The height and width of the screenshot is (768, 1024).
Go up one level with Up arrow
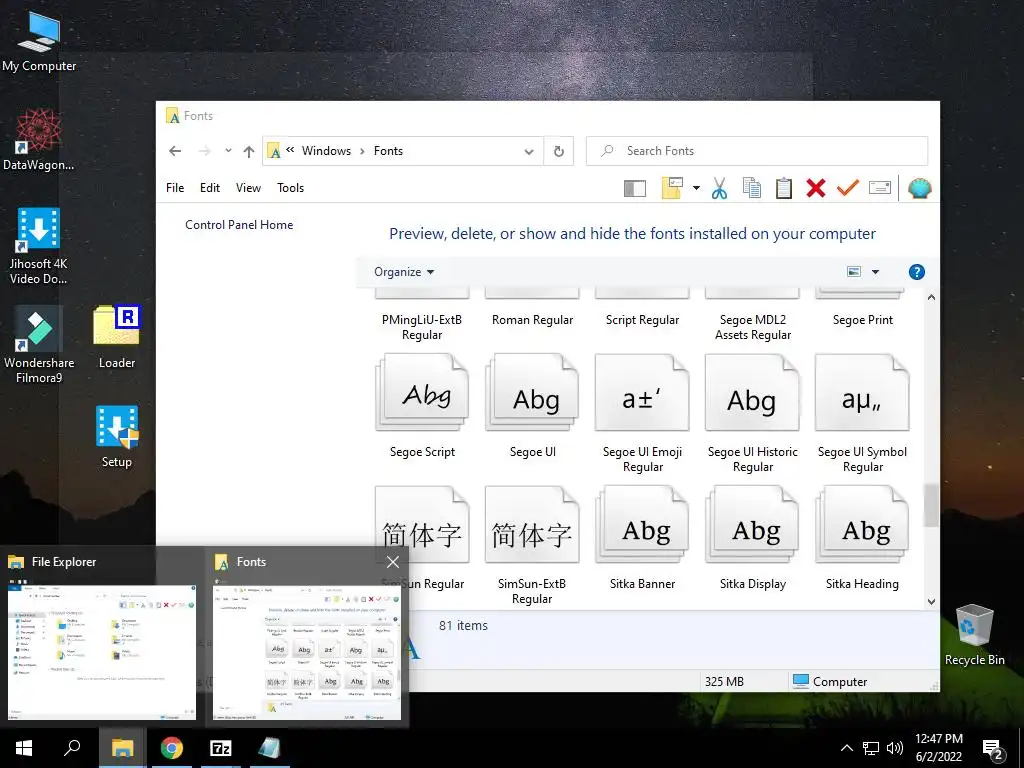point(249,152)
